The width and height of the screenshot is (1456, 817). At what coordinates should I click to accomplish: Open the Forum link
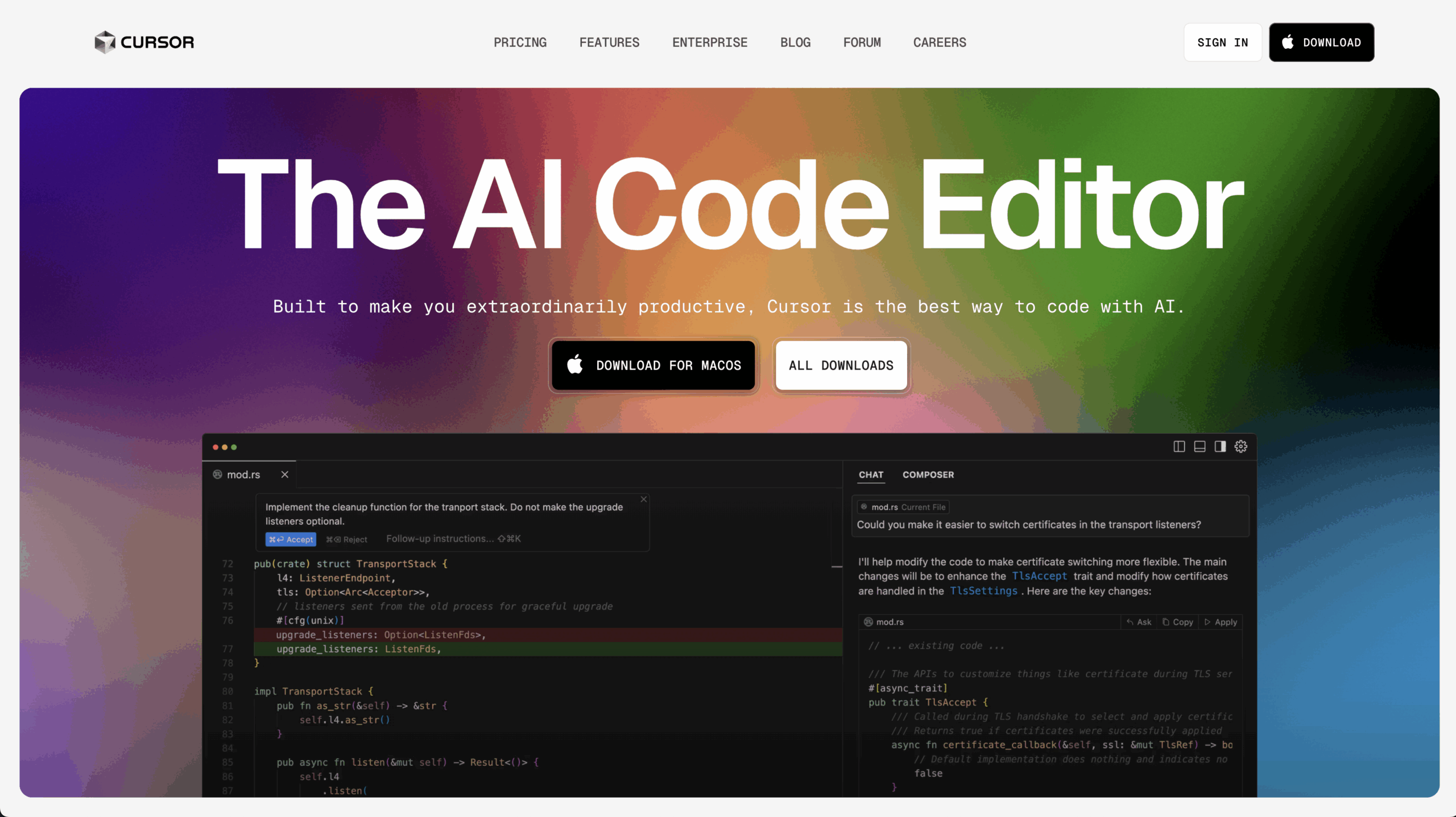(x=862, y=43)
